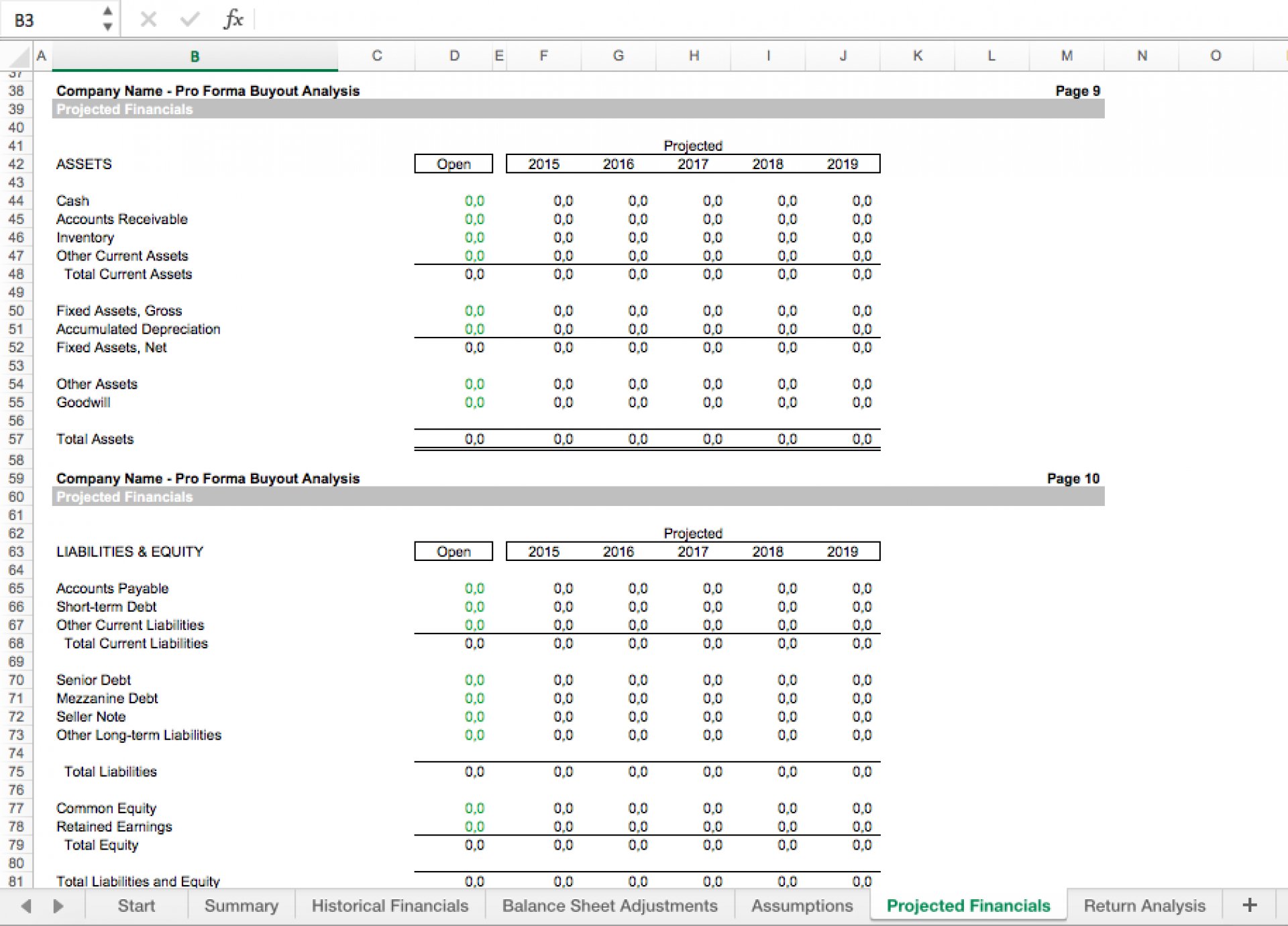Click the 'Page 10' label cell
1288x926 pixels.
[1073, 478]
